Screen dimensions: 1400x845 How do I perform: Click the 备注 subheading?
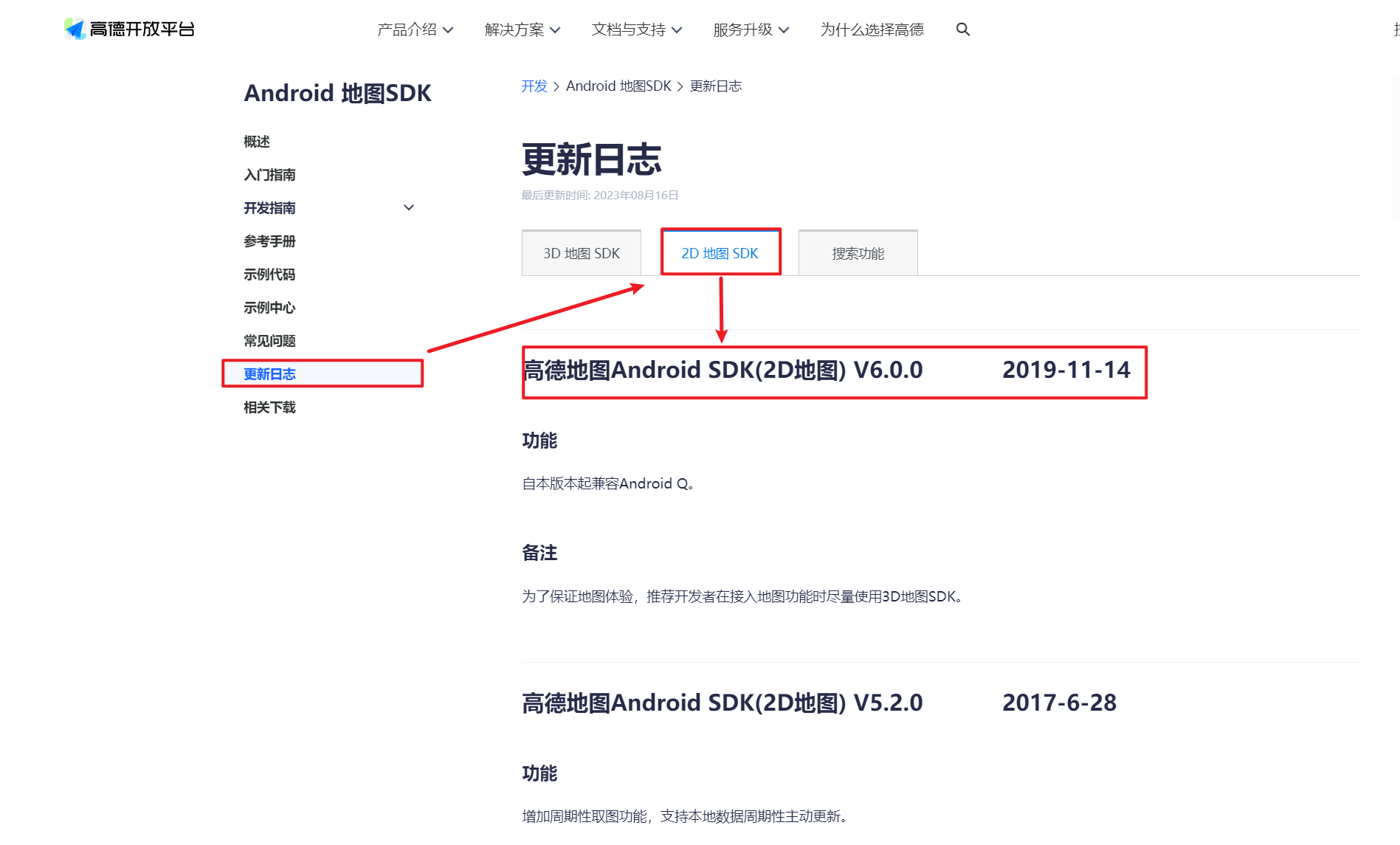point(539,553)
